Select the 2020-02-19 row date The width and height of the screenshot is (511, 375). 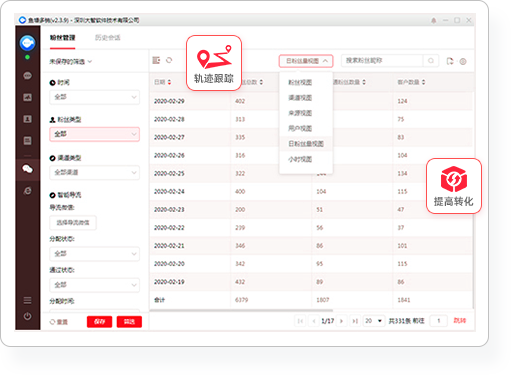pos(169,282)
